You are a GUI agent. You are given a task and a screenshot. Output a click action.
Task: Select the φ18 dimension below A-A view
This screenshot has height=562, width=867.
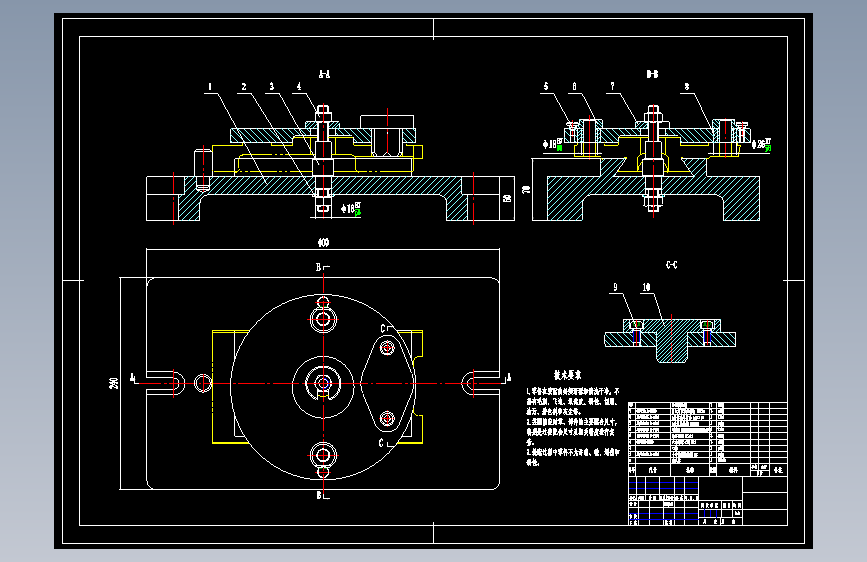[x=351, y=209]
